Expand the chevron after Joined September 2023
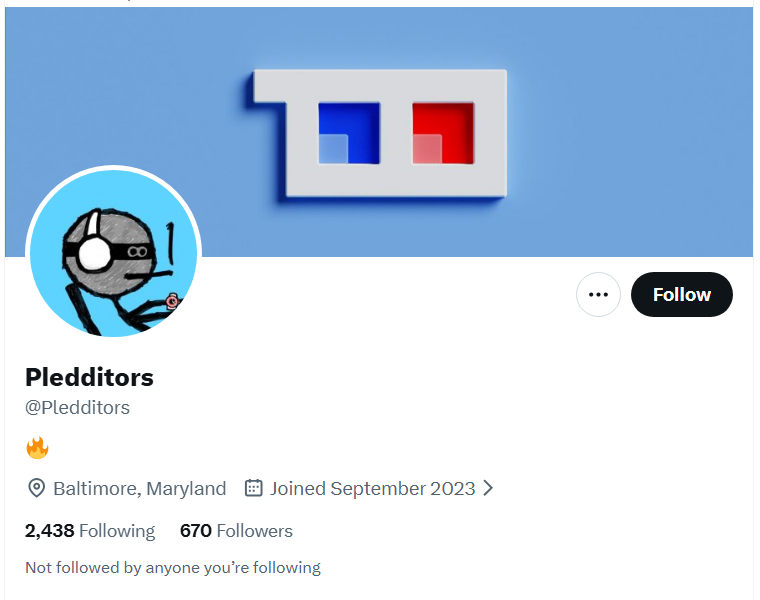760x600 pixels. [x=488, y=488]
